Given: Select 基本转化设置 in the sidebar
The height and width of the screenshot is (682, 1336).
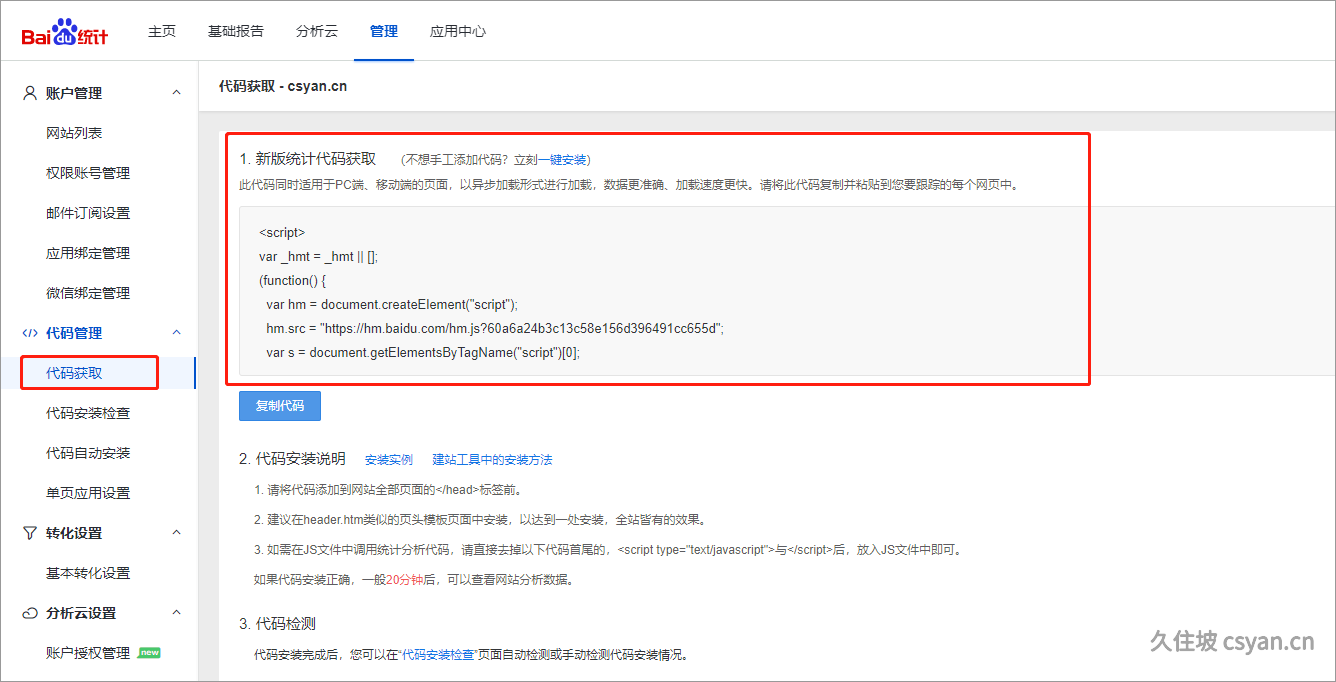Looking at the screenshot, I should [88, 573].
